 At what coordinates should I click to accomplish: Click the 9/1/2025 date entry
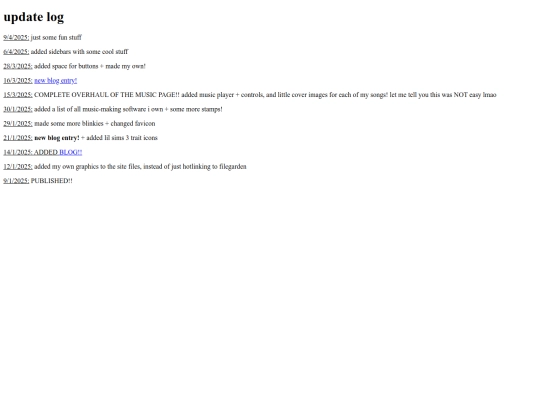16,181
